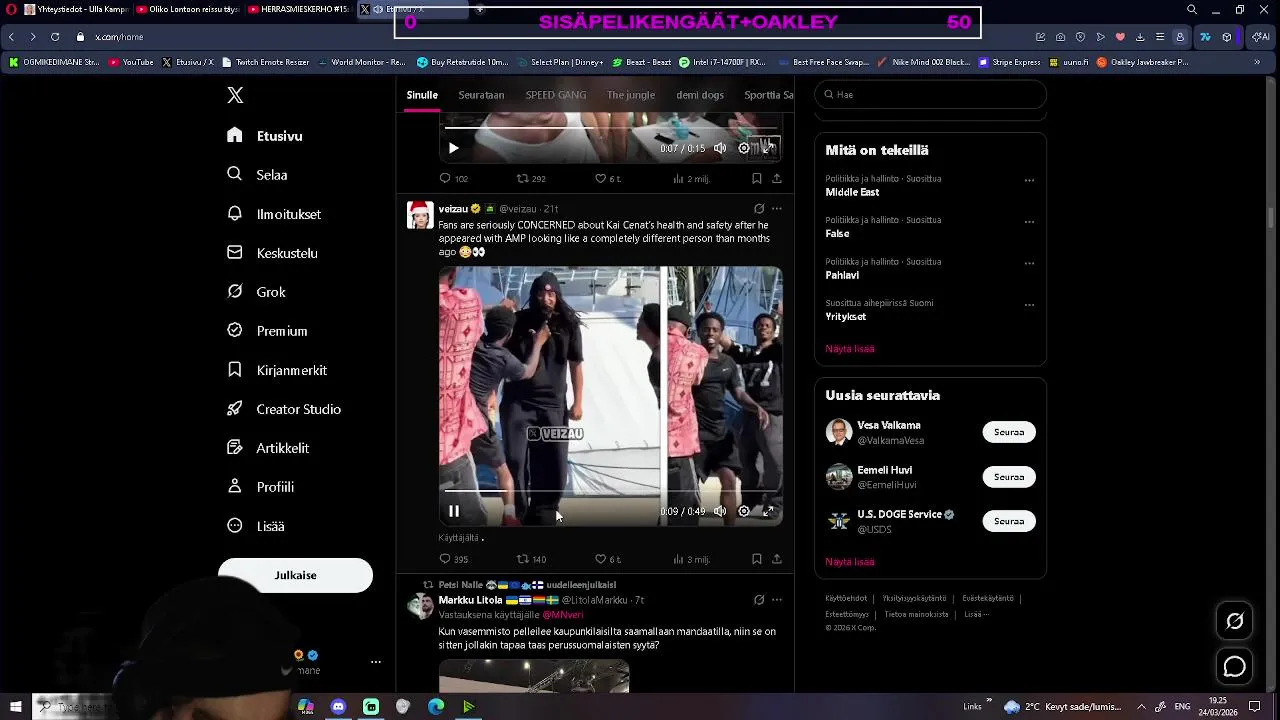The width and height of the screenshot is (1280, 720).
Task: Open floating messages chat button
Action: (1235, 667)
